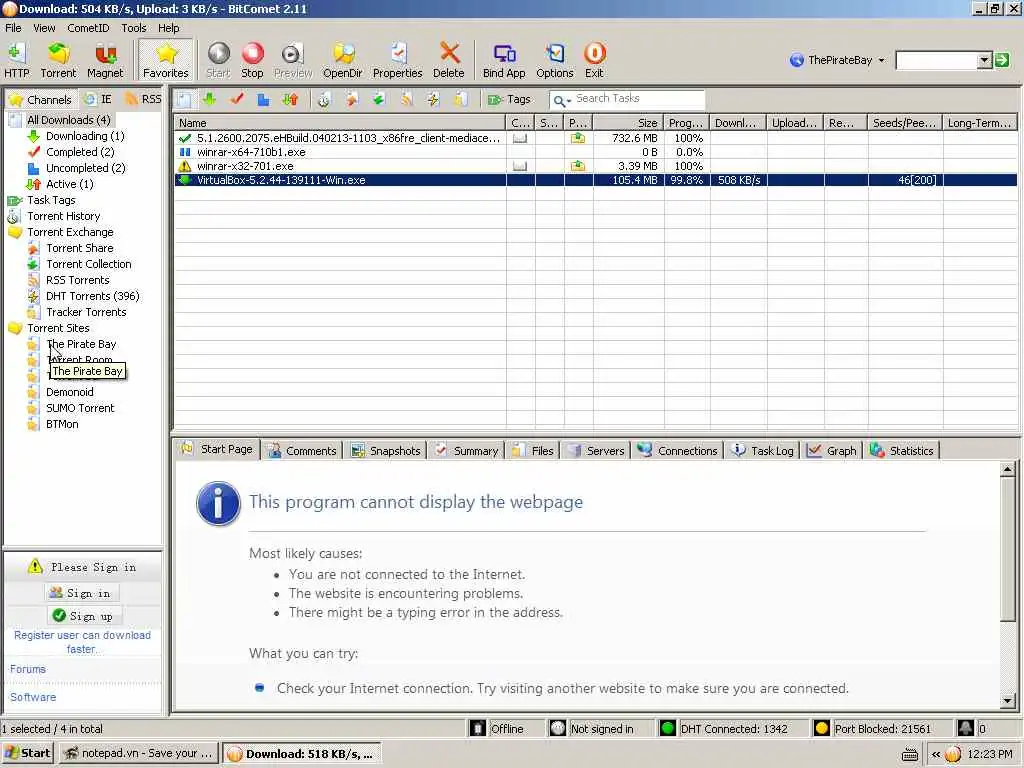
Task: Click the torrent collection toolbar icon
Action: (379, 99)
